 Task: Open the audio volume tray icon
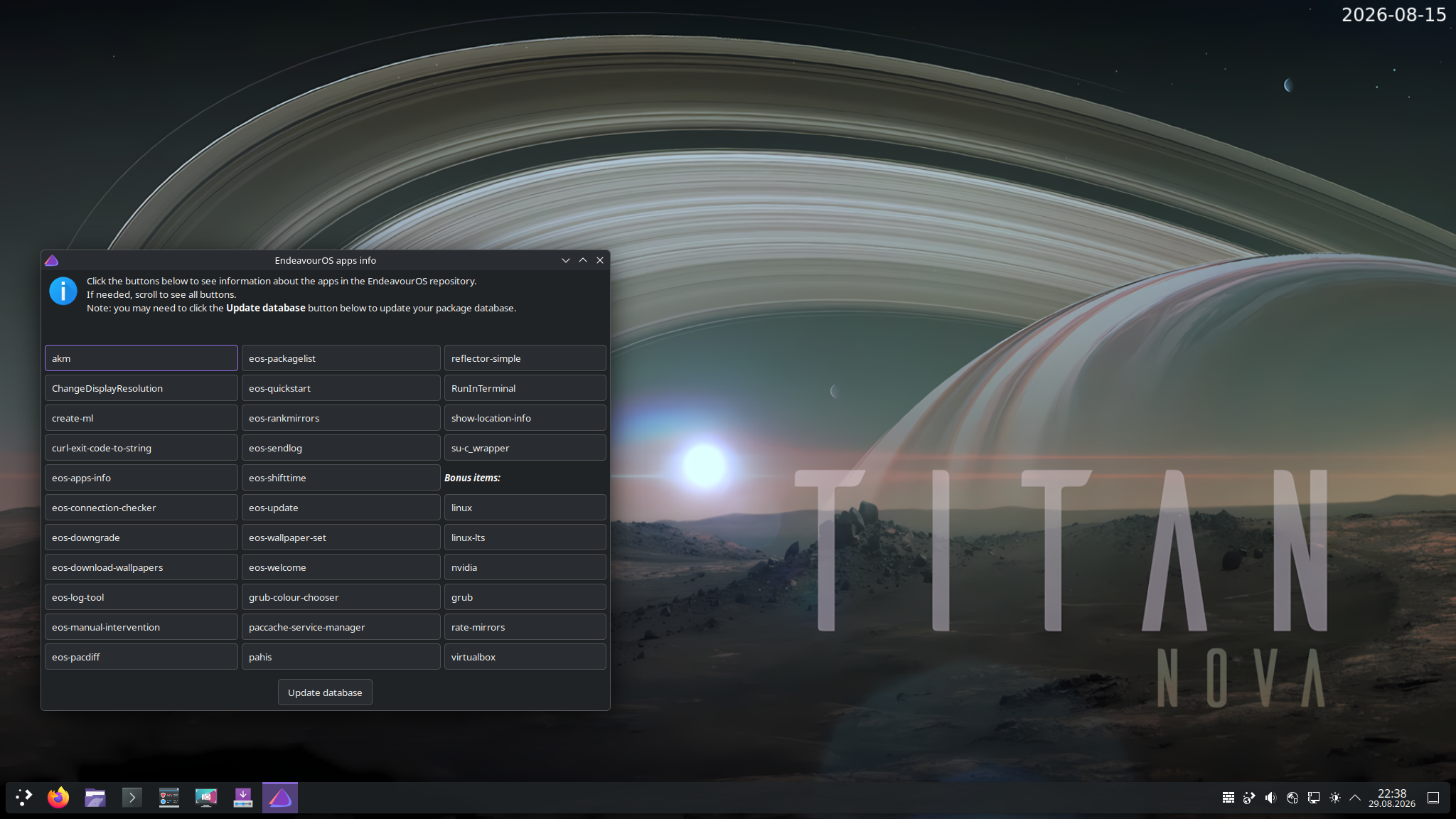click(x=1270, y=798)
